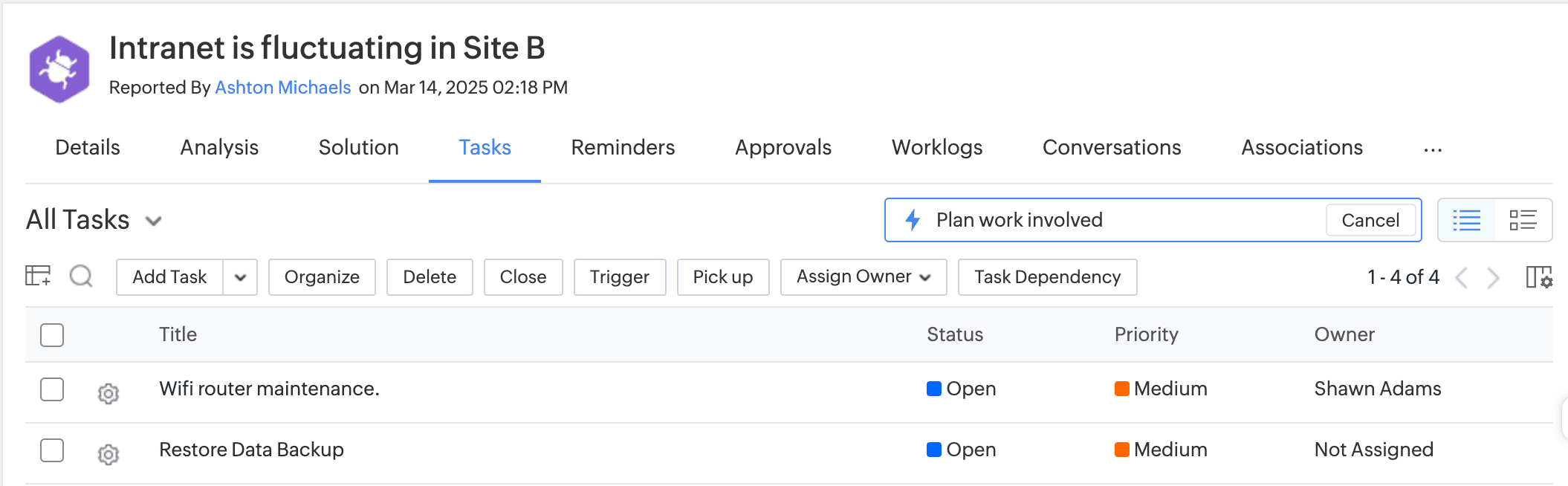1568x486 pixels.
Task: Check the Wifi router maintenance task checkbox
Action: [x=52, y=389]
